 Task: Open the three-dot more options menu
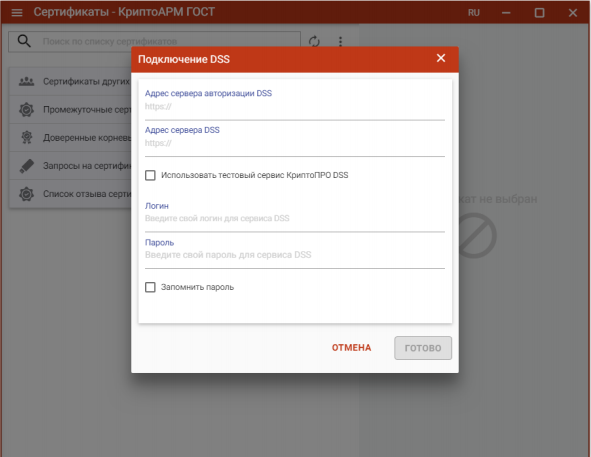point(340,41)
